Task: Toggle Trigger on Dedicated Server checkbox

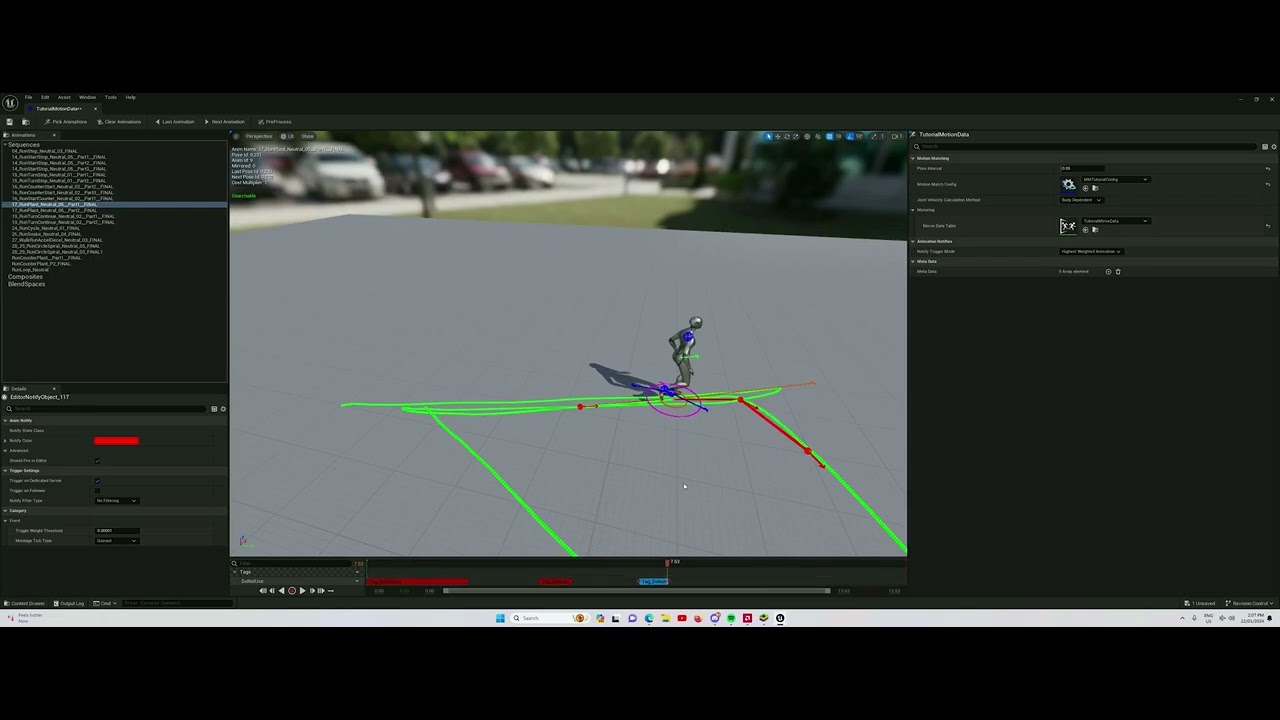Action: [x=98, y=481]
